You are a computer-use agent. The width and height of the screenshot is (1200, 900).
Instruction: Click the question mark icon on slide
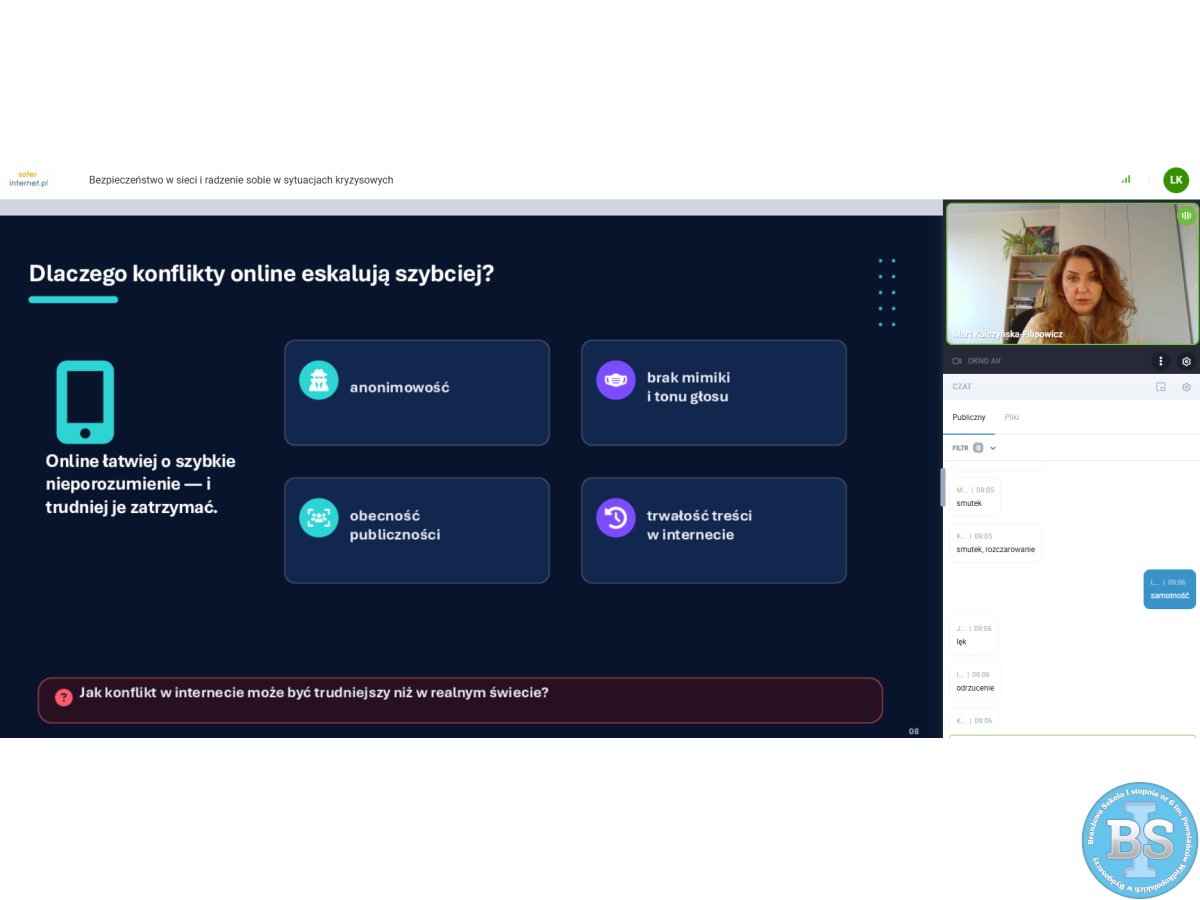coord(64,697)
